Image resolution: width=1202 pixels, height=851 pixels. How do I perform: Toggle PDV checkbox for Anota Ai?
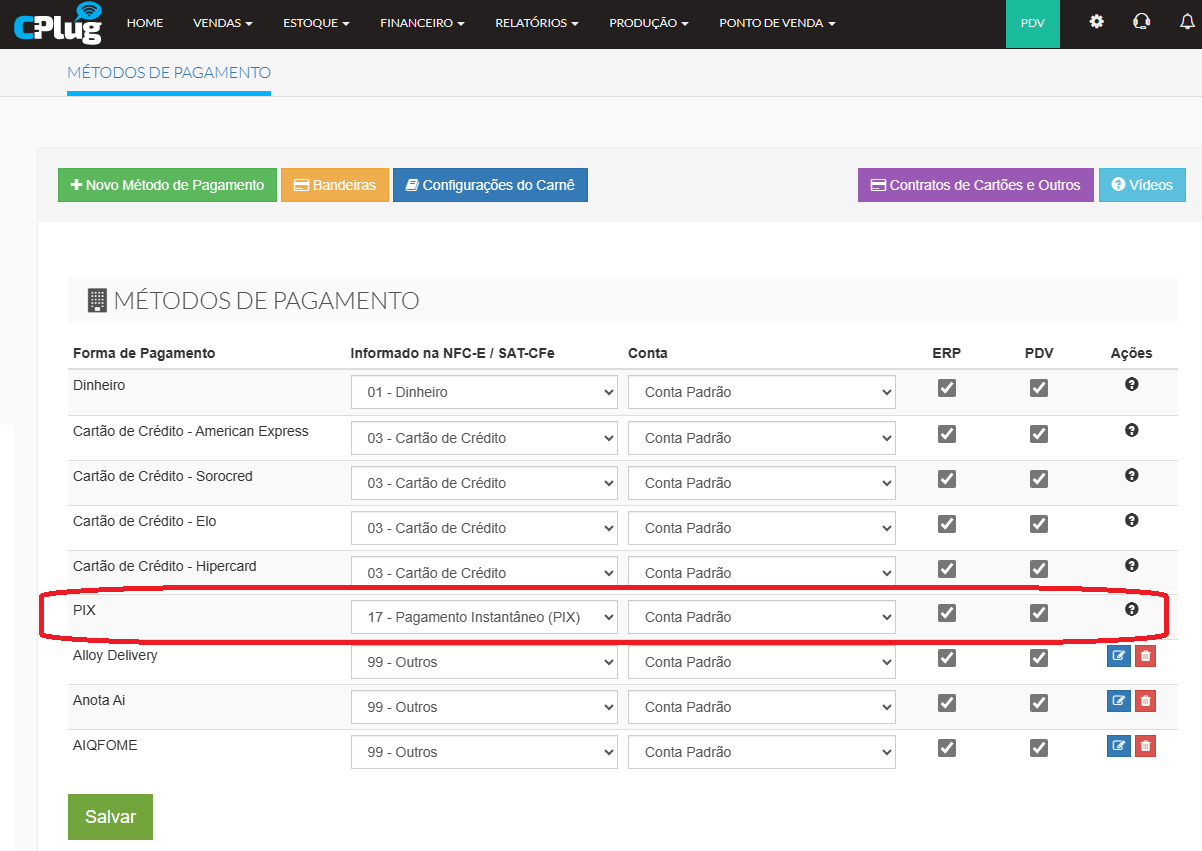tap(1039, 703)
